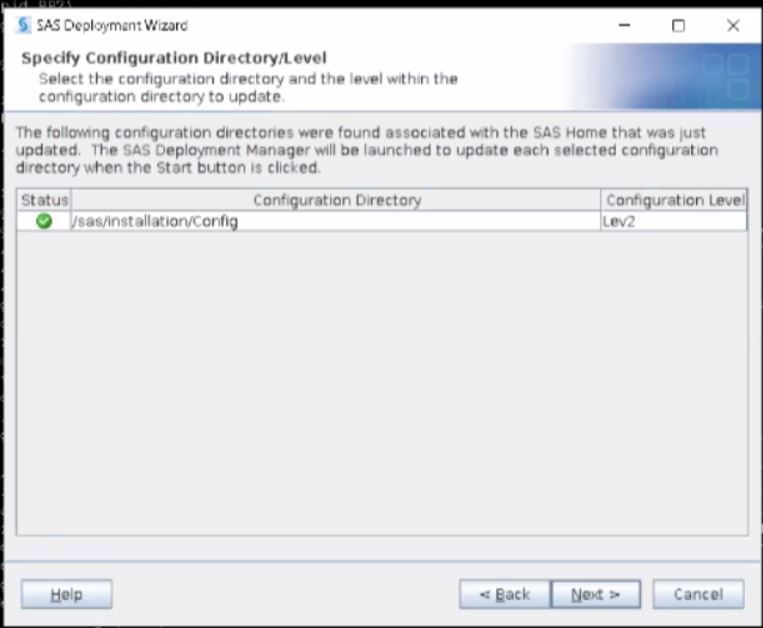Proceed with the Next button

click(x=596, y=594)
